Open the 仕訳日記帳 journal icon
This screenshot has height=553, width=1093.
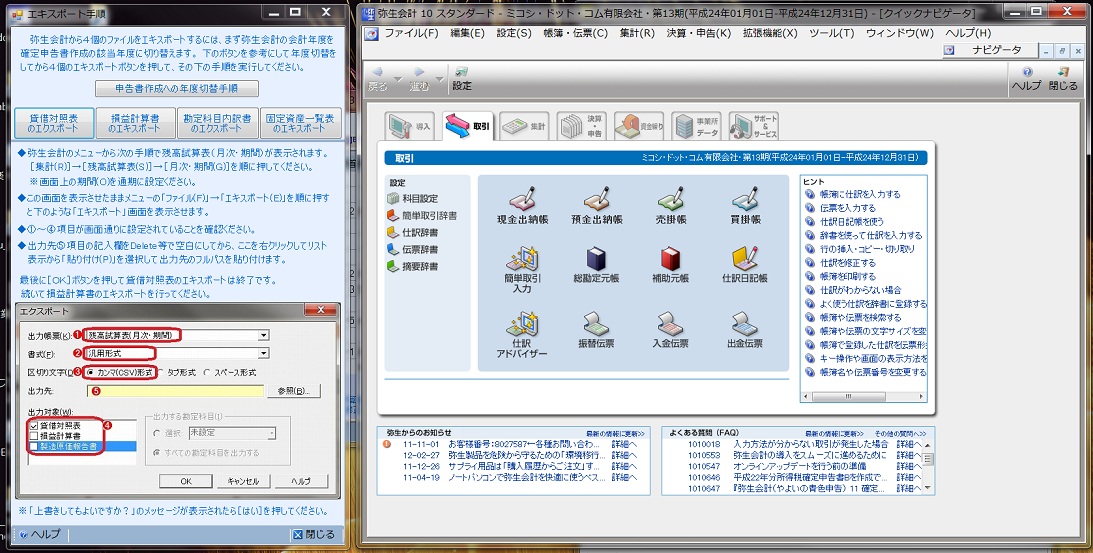pos(744,264)
